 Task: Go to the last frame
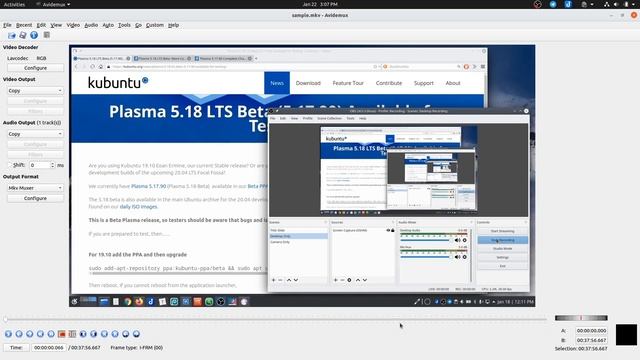coord(115,334)
